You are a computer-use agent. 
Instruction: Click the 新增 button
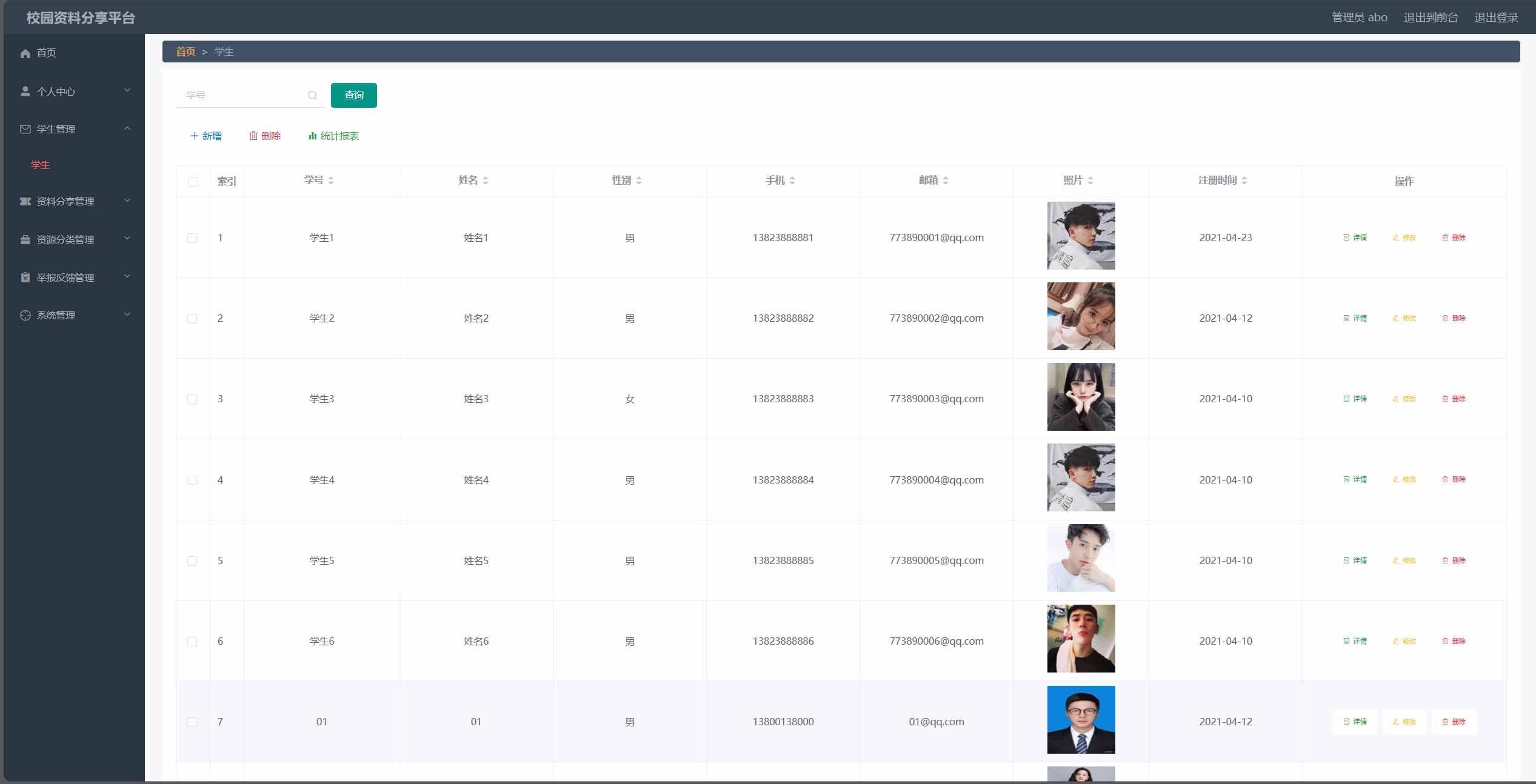pos(206,136)
